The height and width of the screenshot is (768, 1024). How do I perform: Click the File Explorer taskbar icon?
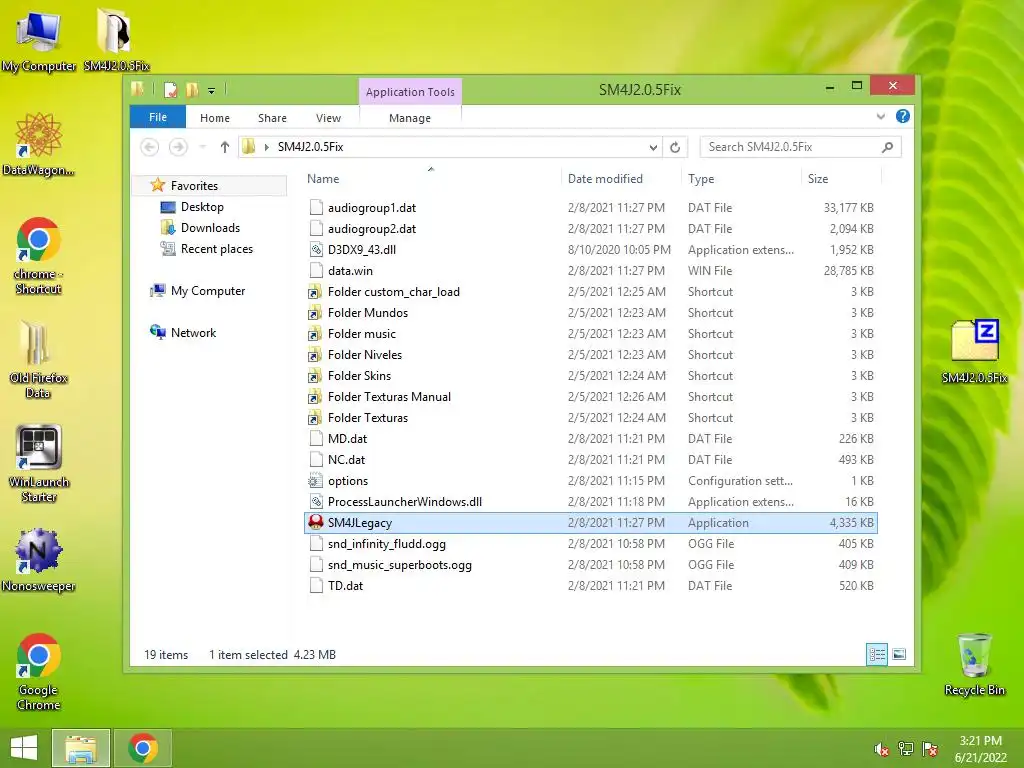81,748
